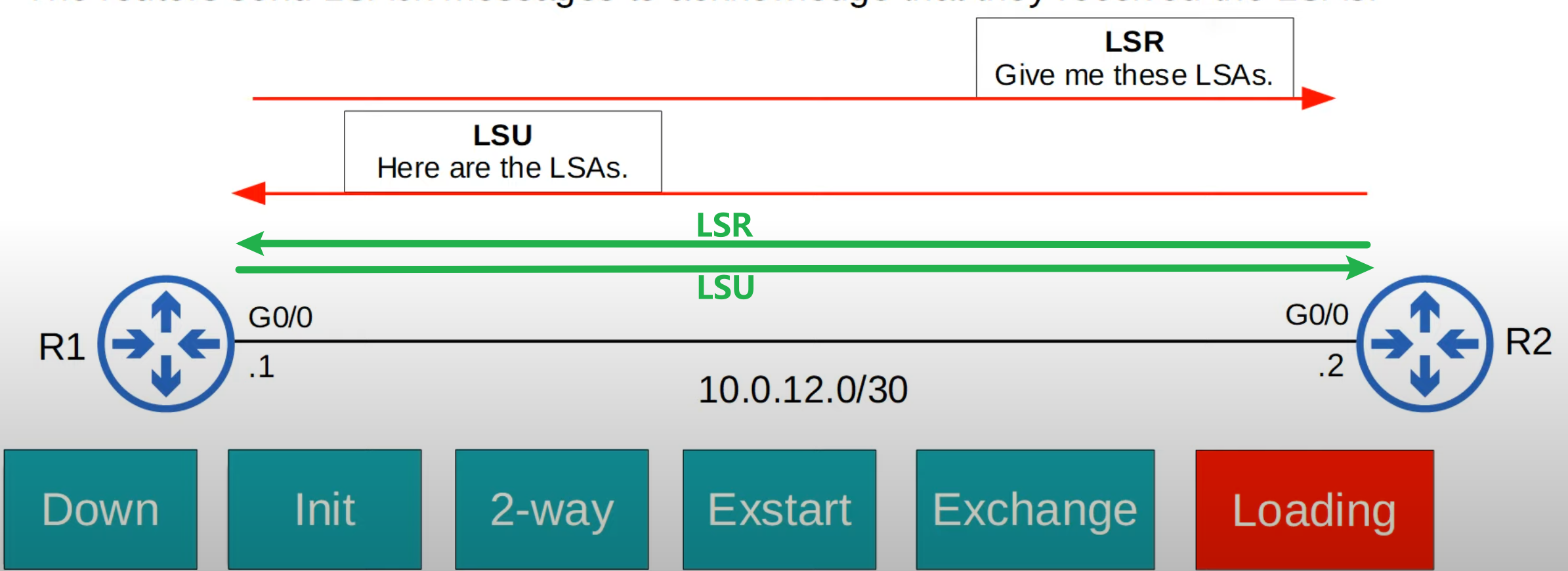The image size is (1568, 571).
Task: Click R2's G0/0 interface label
Action: pos(1317,315)
